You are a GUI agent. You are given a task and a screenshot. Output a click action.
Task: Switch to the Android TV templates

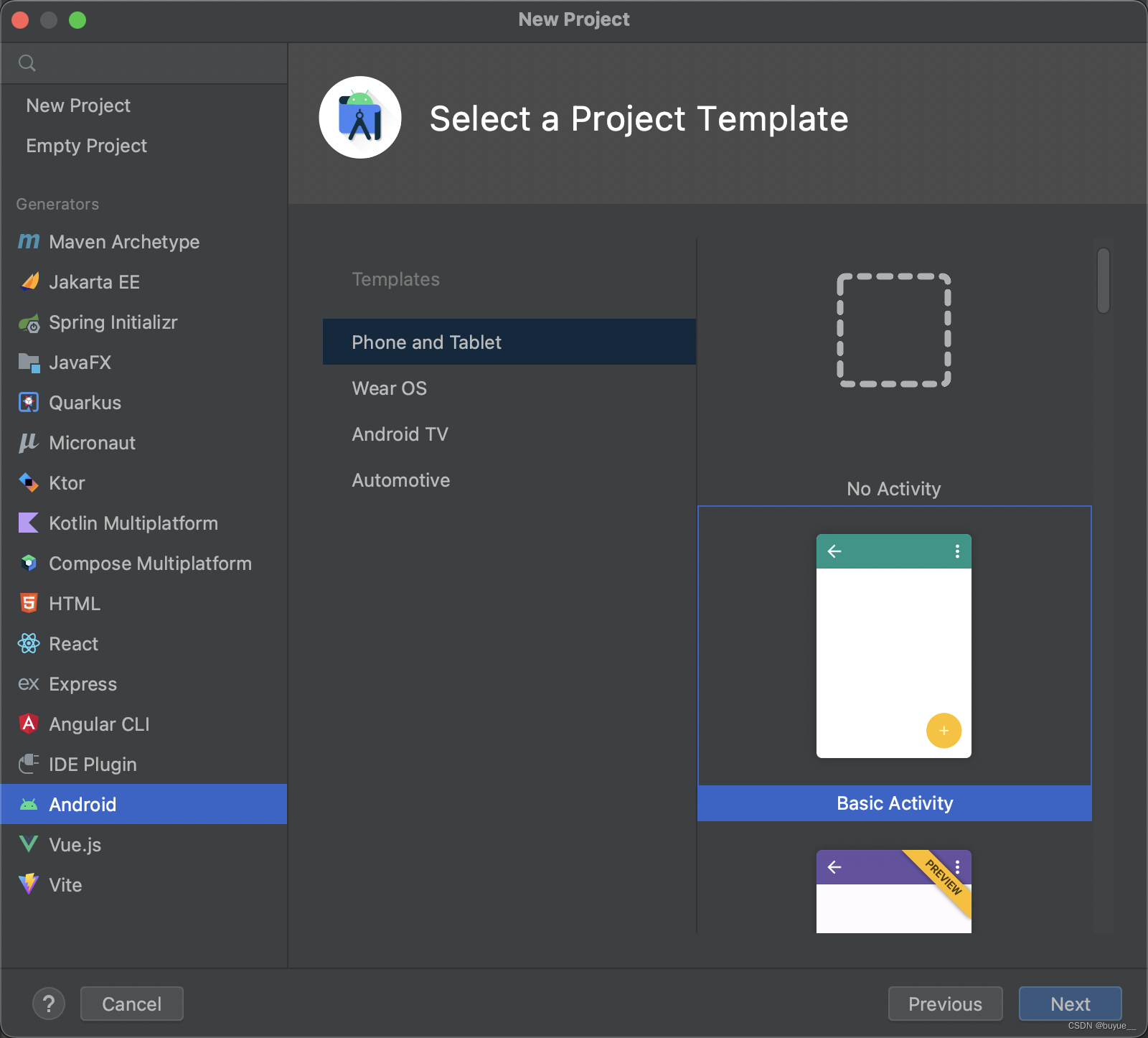click(509, 434)
